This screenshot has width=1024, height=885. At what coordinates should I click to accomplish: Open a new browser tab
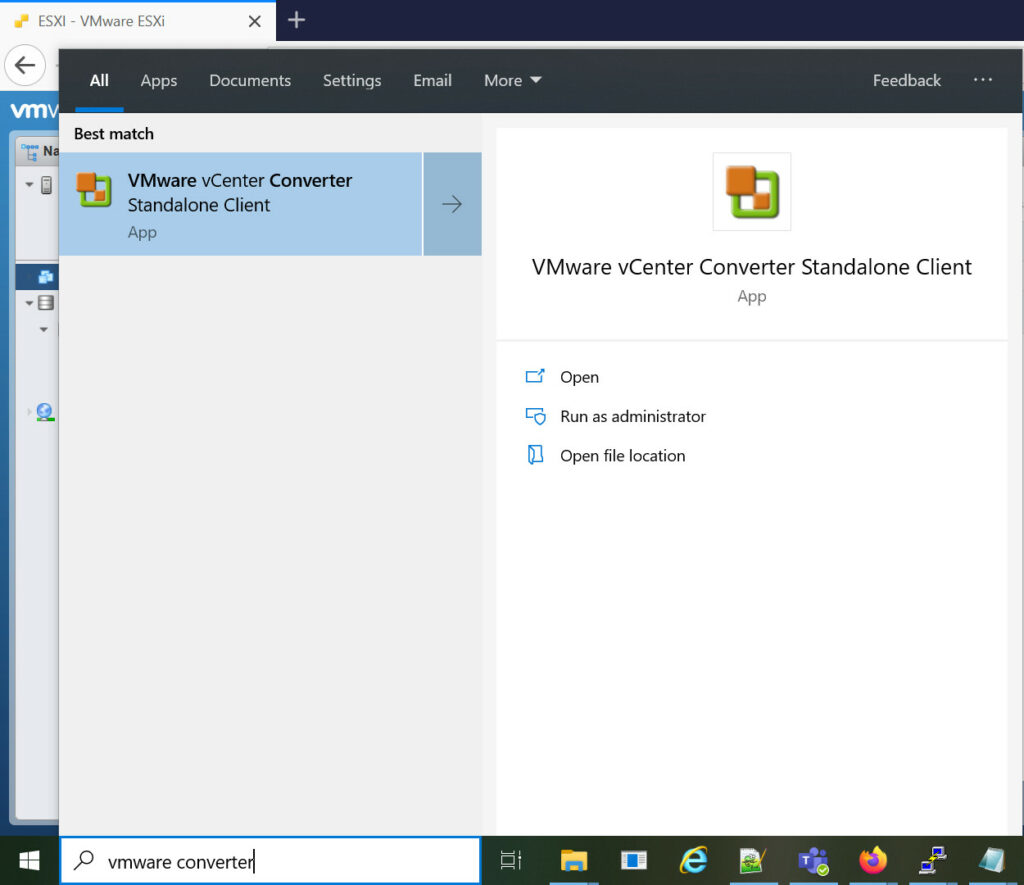click(x=296, y=20)
